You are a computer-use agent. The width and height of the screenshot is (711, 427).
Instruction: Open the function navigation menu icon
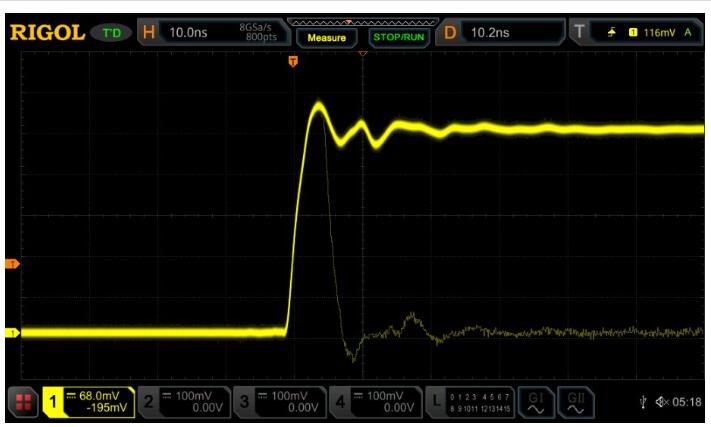pos(22,402)
